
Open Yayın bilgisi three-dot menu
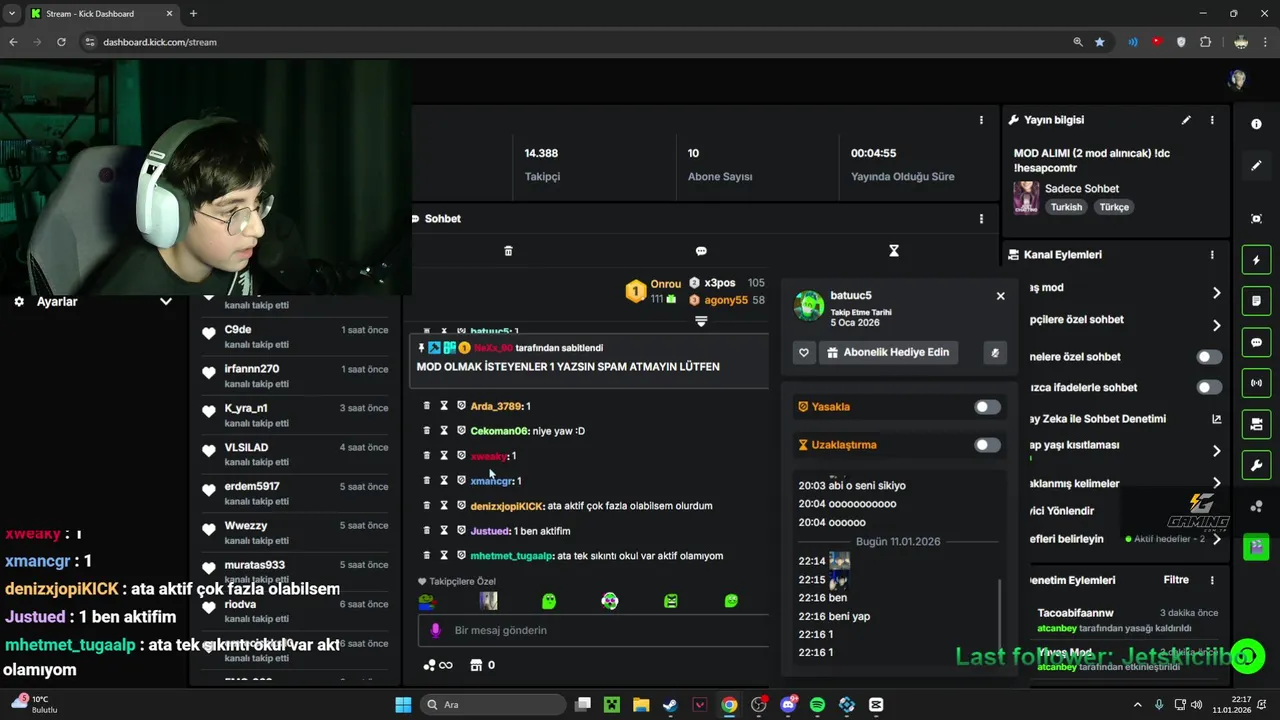pos(1212,120)
